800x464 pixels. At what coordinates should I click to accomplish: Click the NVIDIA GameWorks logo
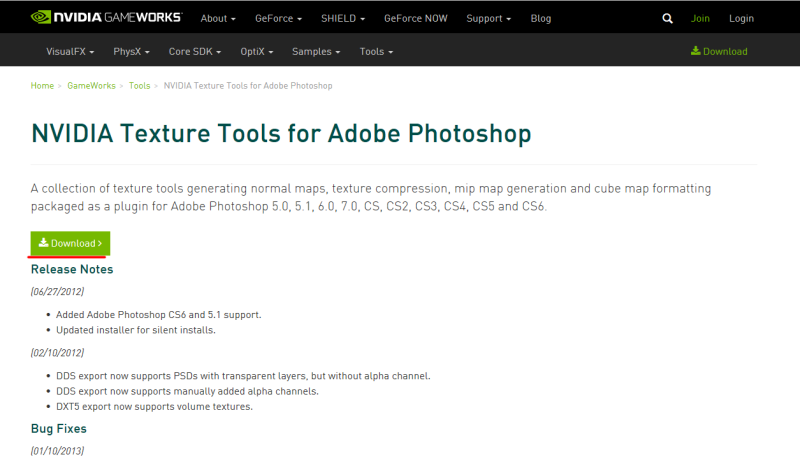pos(106,17)
